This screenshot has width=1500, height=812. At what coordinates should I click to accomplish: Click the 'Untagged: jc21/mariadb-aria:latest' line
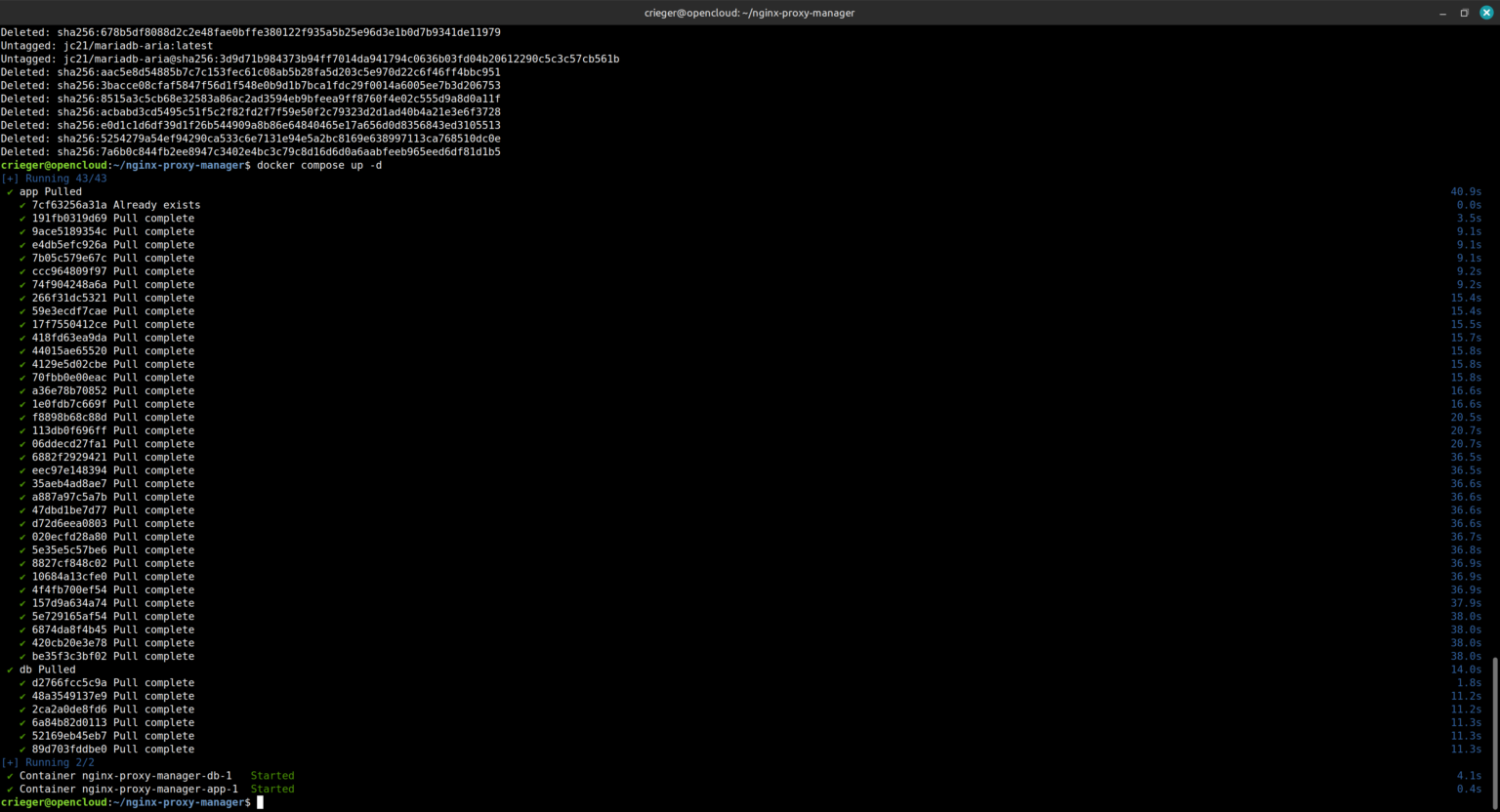tap(106, 46)
